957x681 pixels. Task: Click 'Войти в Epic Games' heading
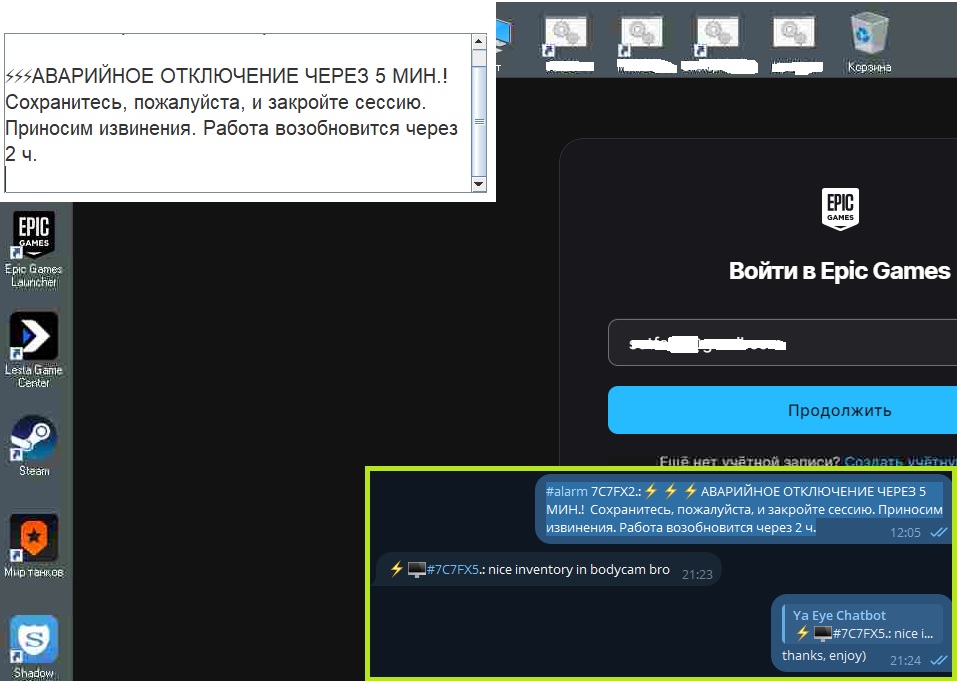click(x=839, y=270)
